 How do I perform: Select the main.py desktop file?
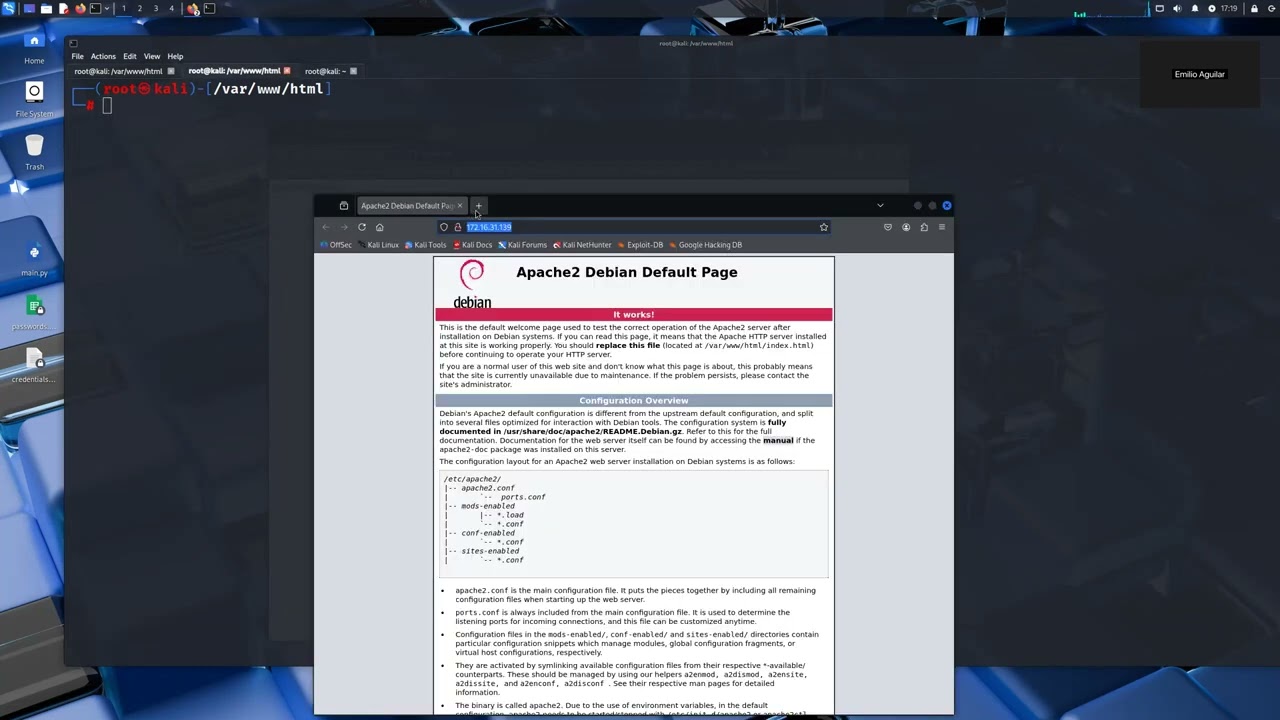click(34, 258)
